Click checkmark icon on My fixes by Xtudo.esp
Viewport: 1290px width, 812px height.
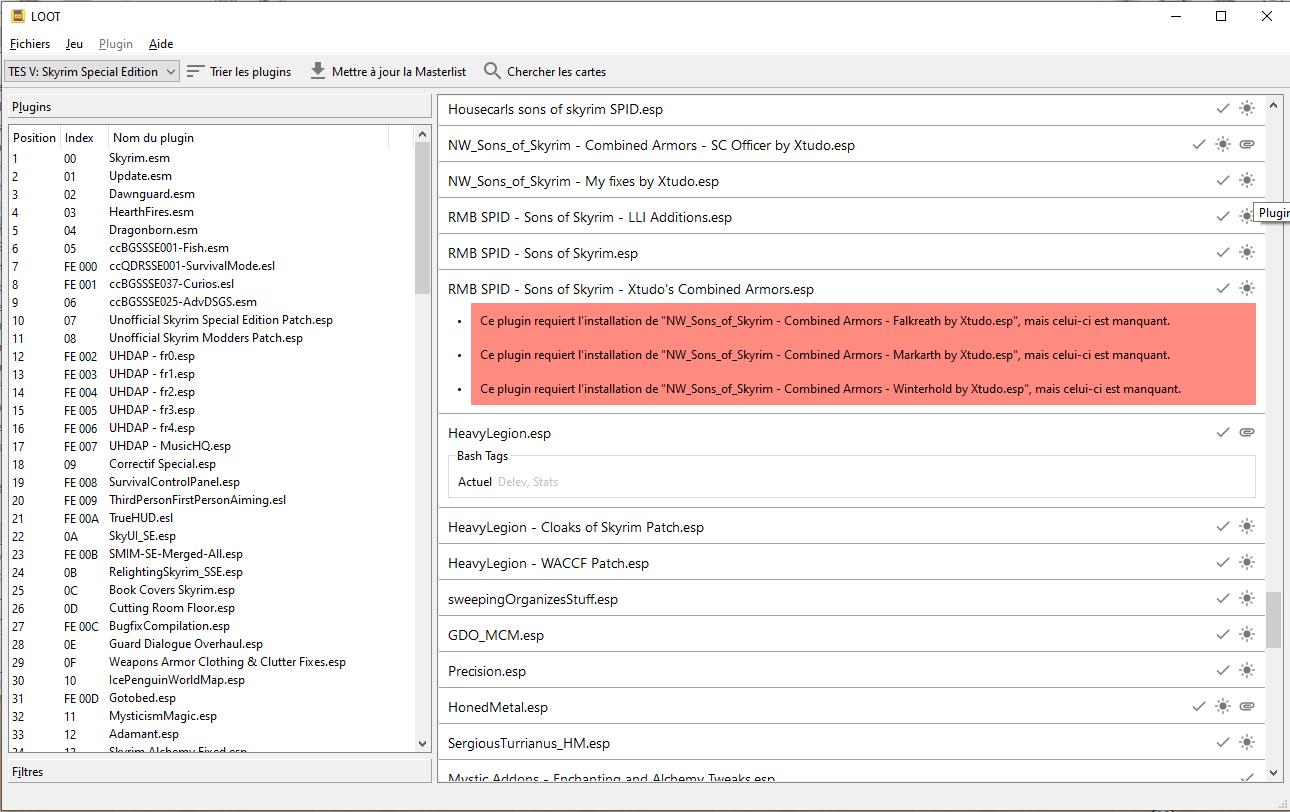[1222, 180]
